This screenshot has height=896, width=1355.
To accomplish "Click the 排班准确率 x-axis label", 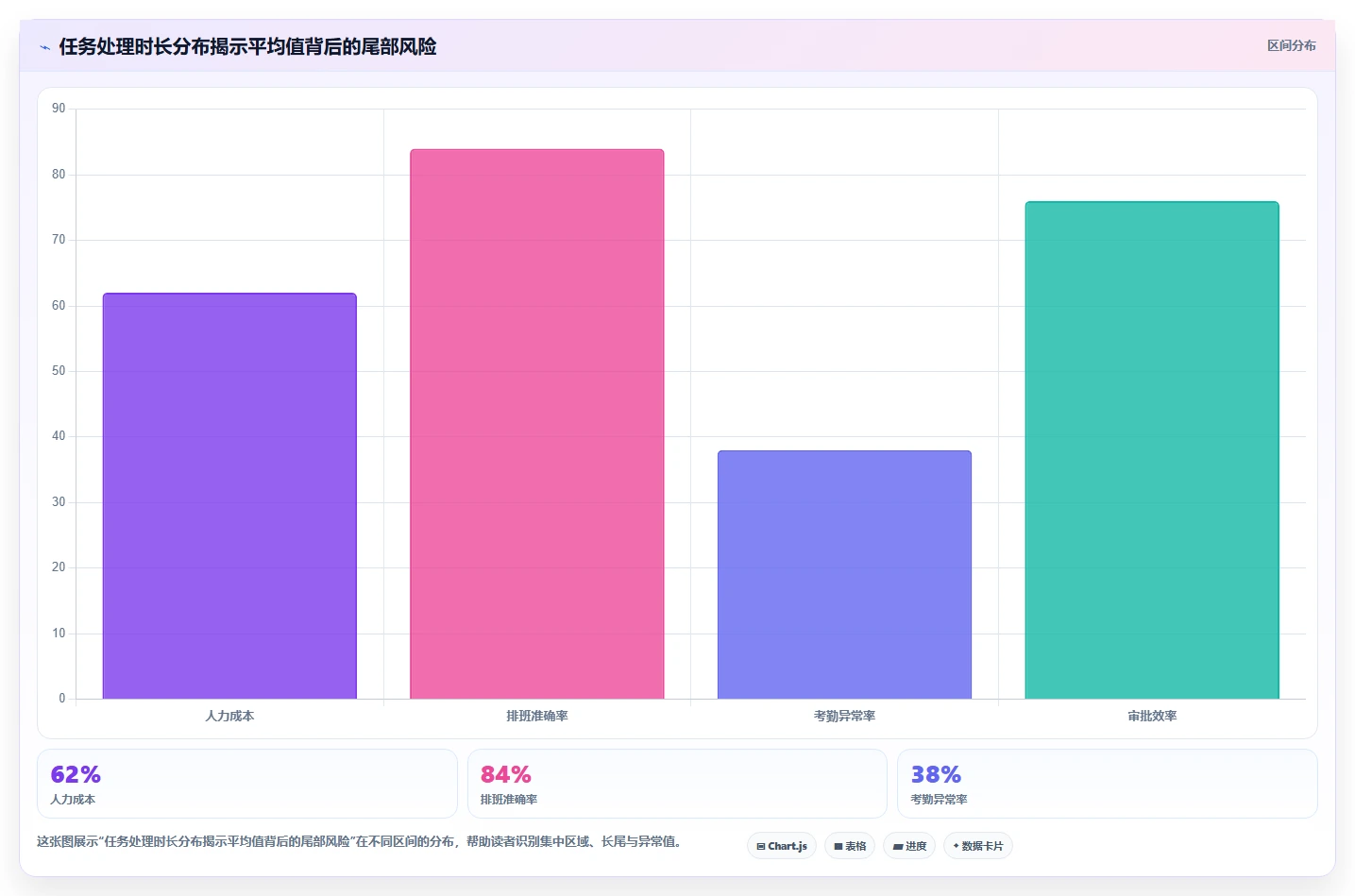I will coord(537,716).
